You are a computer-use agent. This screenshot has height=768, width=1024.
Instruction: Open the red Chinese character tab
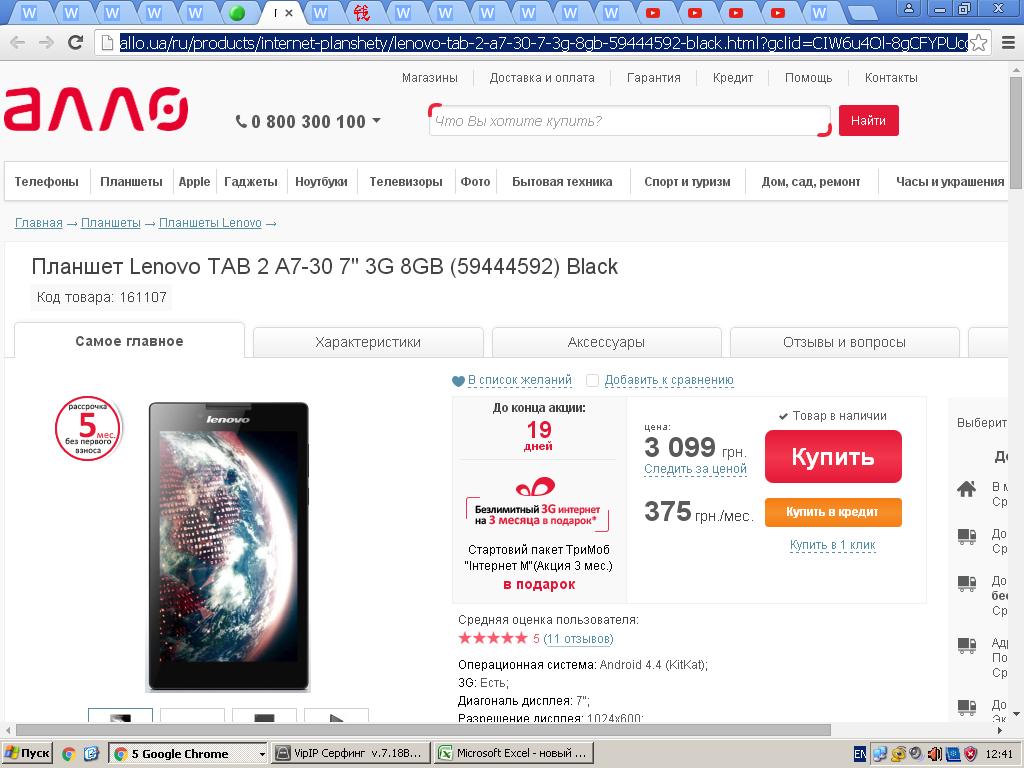click(361, 12)
